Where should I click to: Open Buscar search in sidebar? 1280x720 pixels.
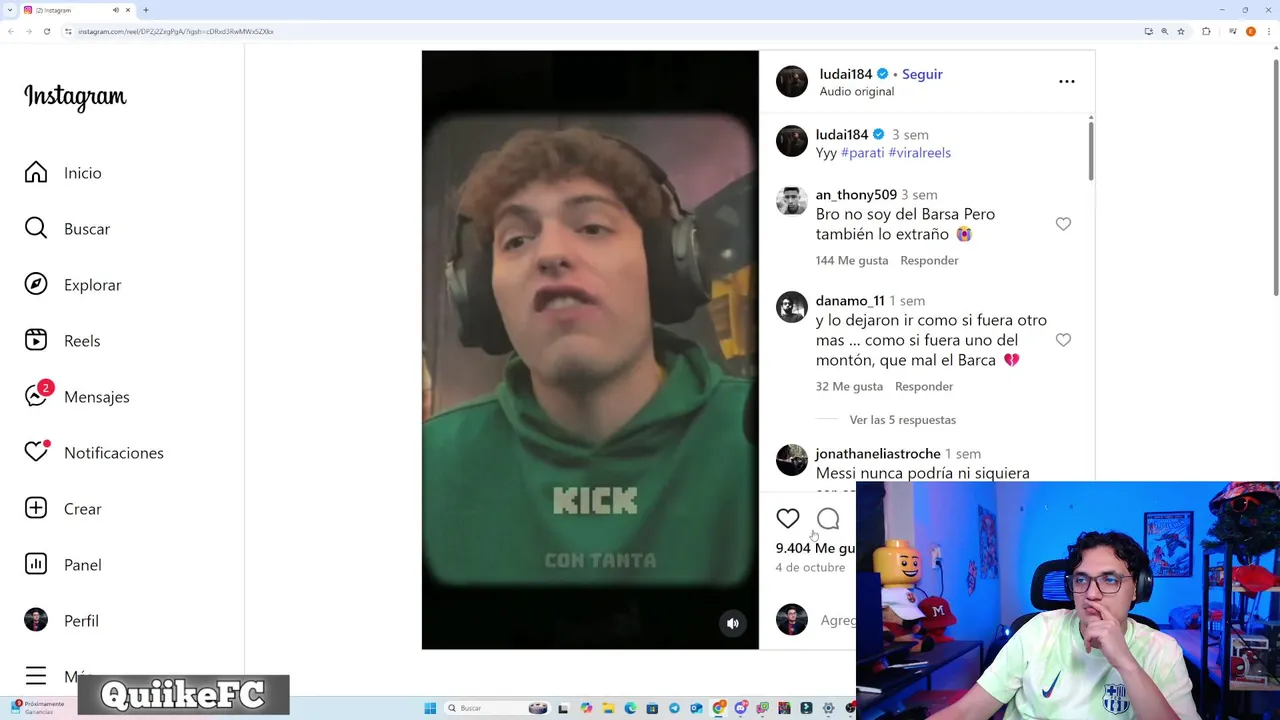[x=36, y=229]
